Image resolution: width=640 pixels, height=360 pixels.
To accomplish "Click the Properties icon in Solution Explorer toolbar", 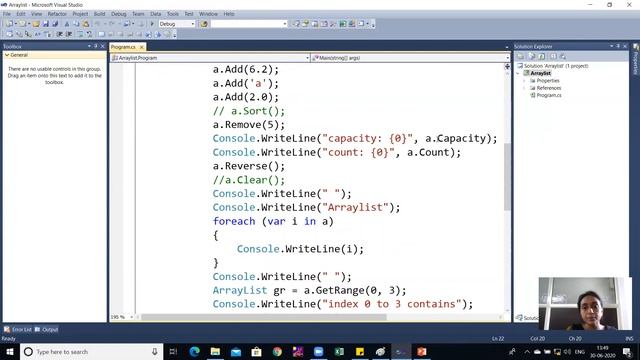I will click(521, 56).
